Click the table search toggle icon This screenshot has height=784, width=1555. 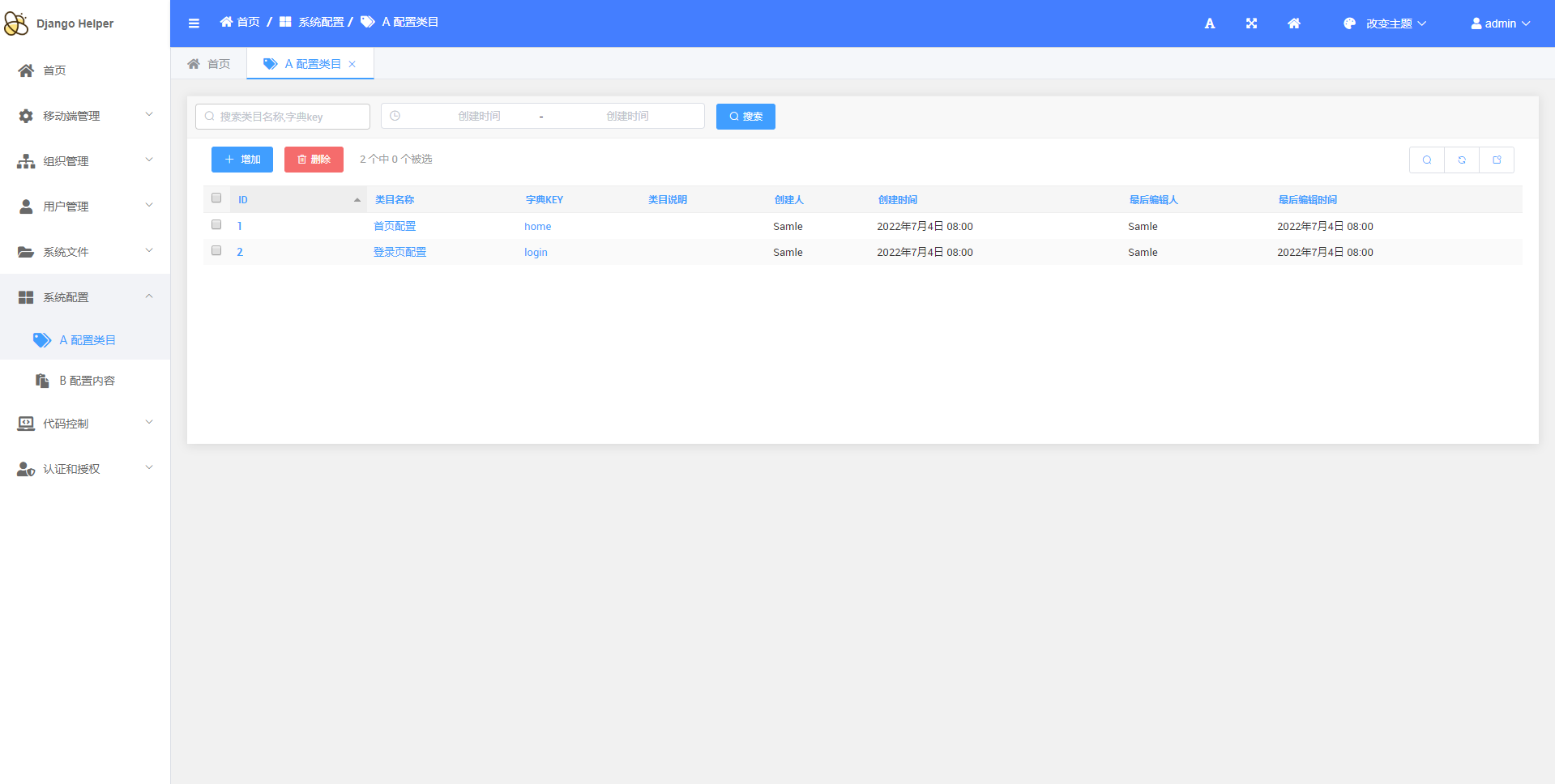1426,160
